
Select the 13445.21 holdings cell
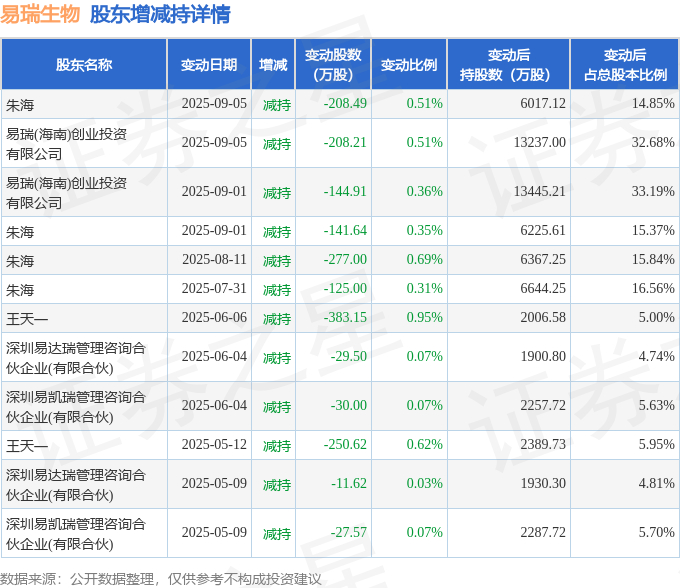coord(539,191)
